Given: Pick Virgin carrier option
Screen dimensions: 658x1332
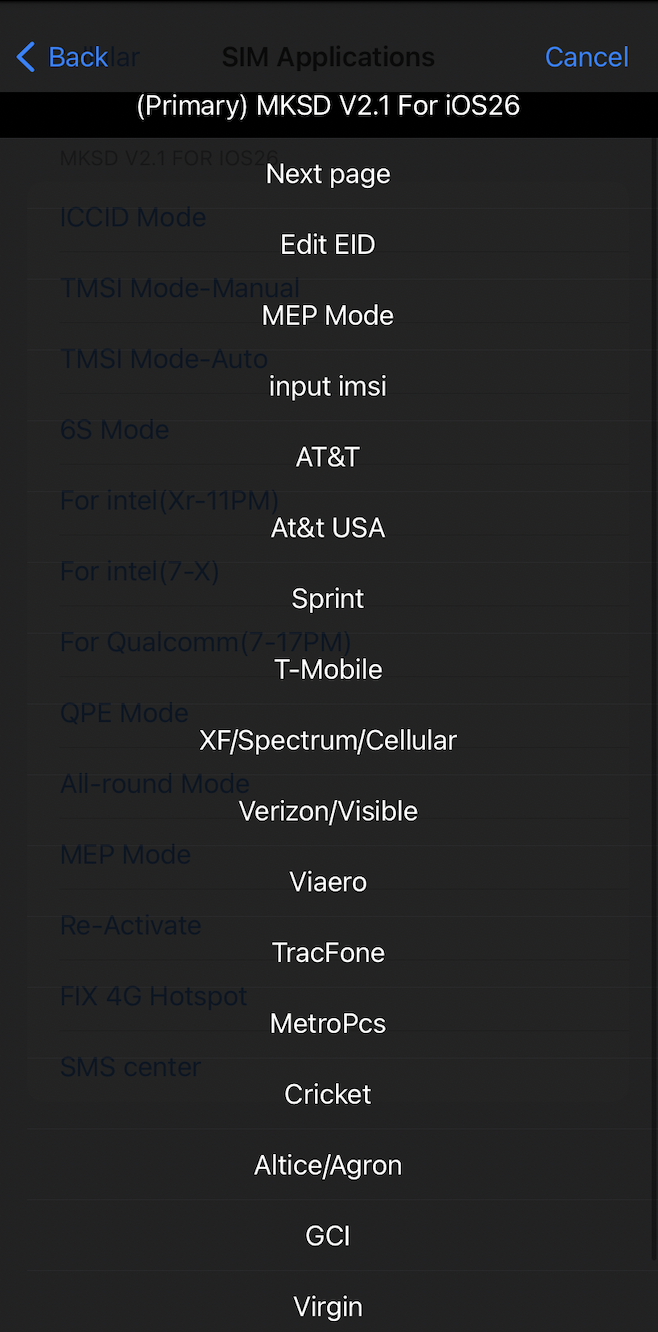Looking at the screenshot, I should (328, 1307).
